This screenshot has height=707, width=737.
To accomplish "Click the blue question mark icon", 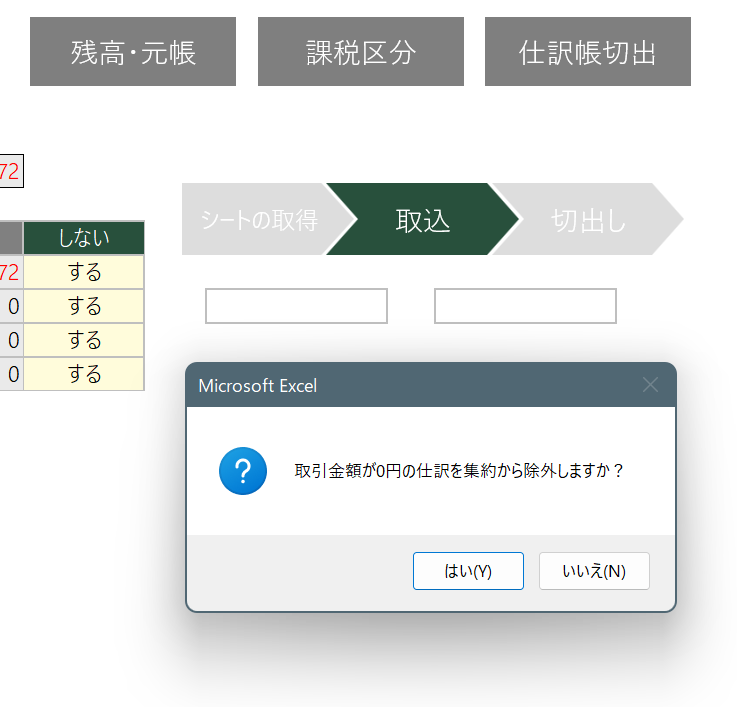I will tap(243, 471).
